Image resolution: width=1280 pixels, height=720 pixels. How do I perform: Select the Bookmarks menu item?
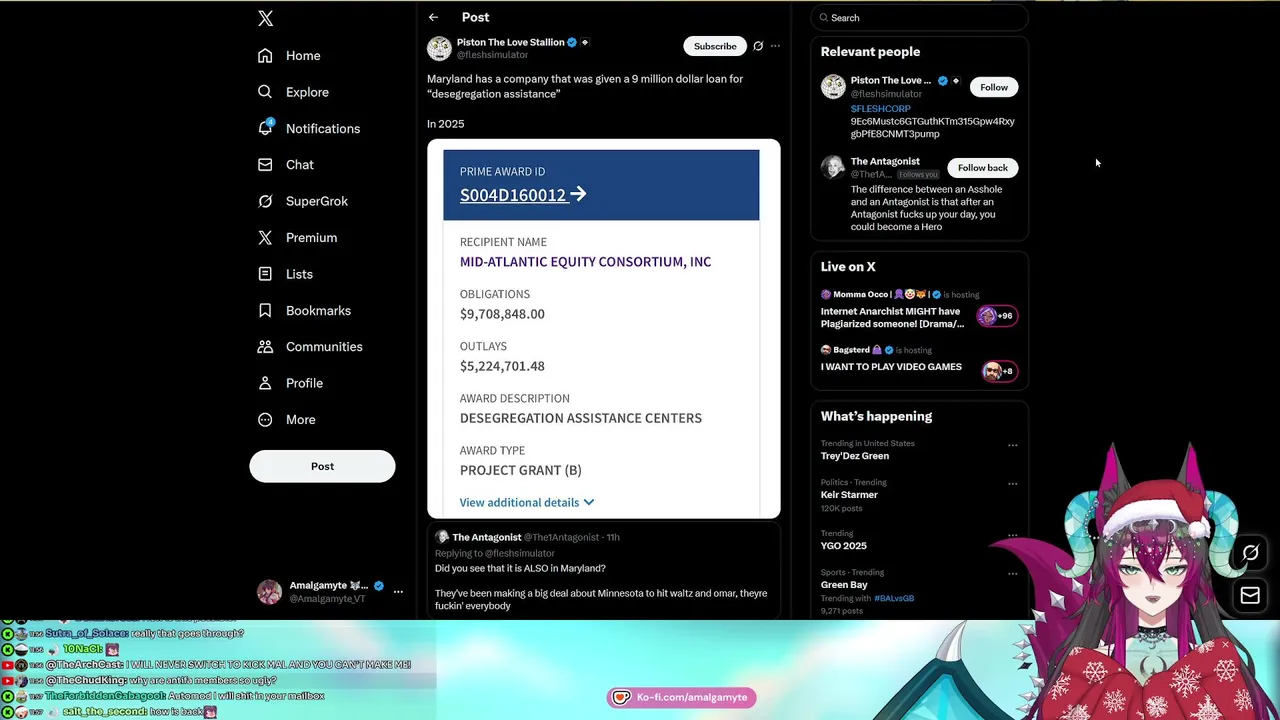pyautogui.click(x=318, y=311)
